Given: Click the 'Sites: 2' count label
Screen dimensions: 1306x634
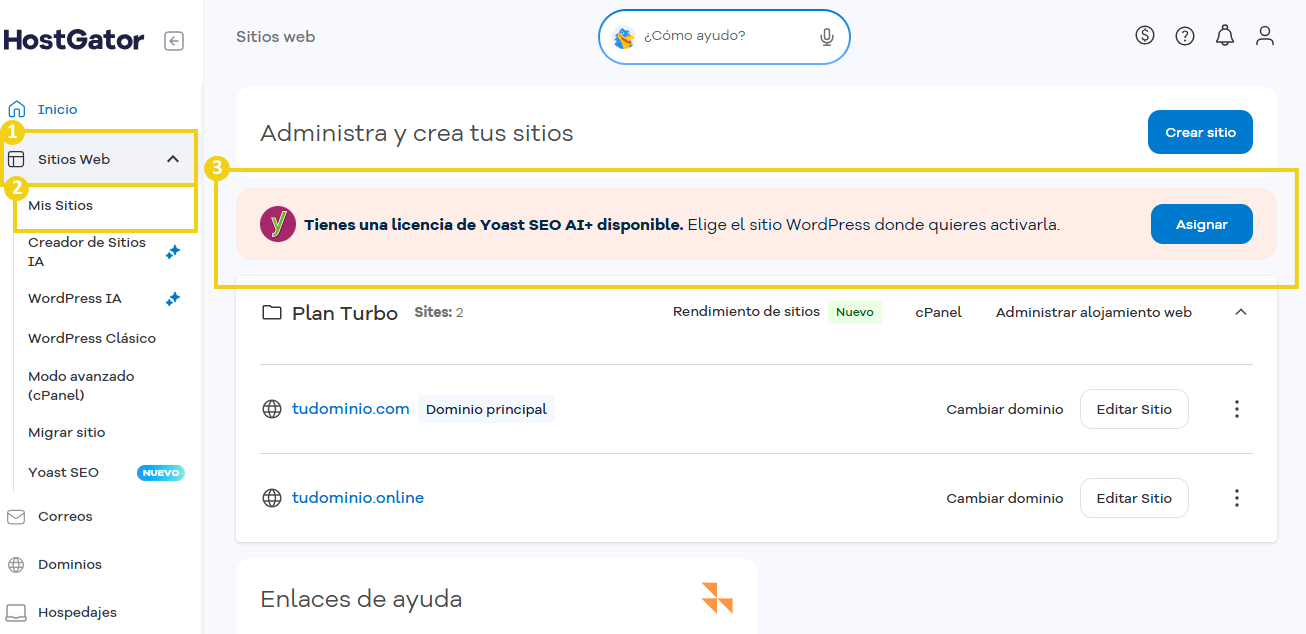Looking at the screenshot, I should pyautogui.click(x=439, y=312).
